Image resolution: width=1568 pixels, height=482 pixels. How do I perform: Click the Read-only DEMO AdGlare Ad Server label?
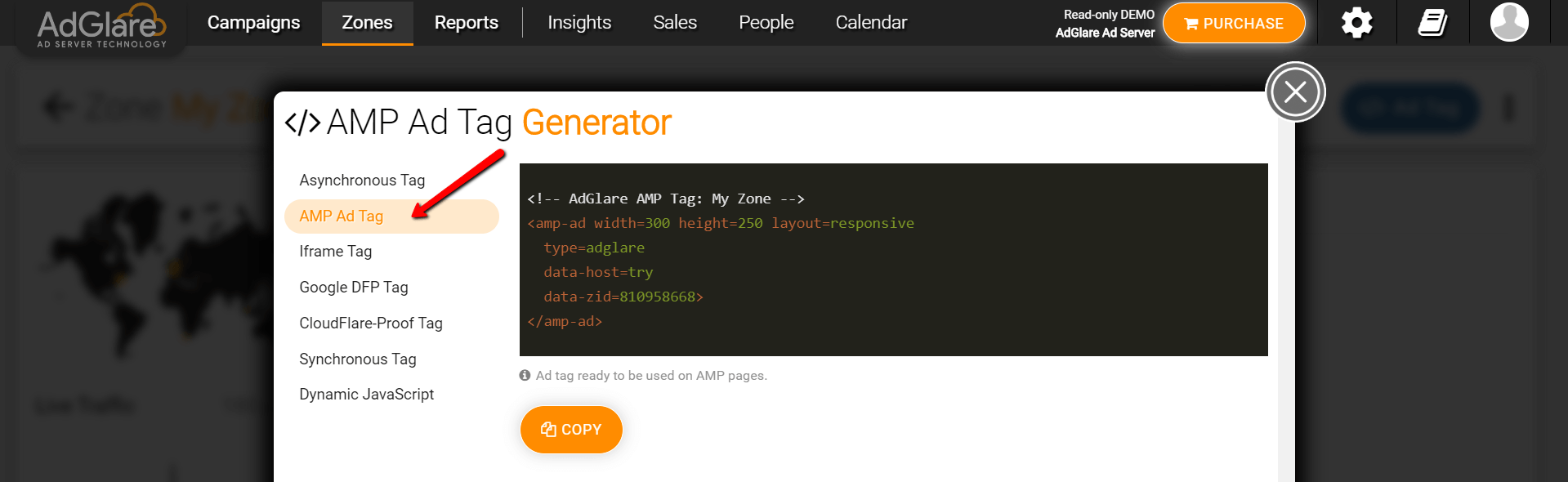(1105, 24)
